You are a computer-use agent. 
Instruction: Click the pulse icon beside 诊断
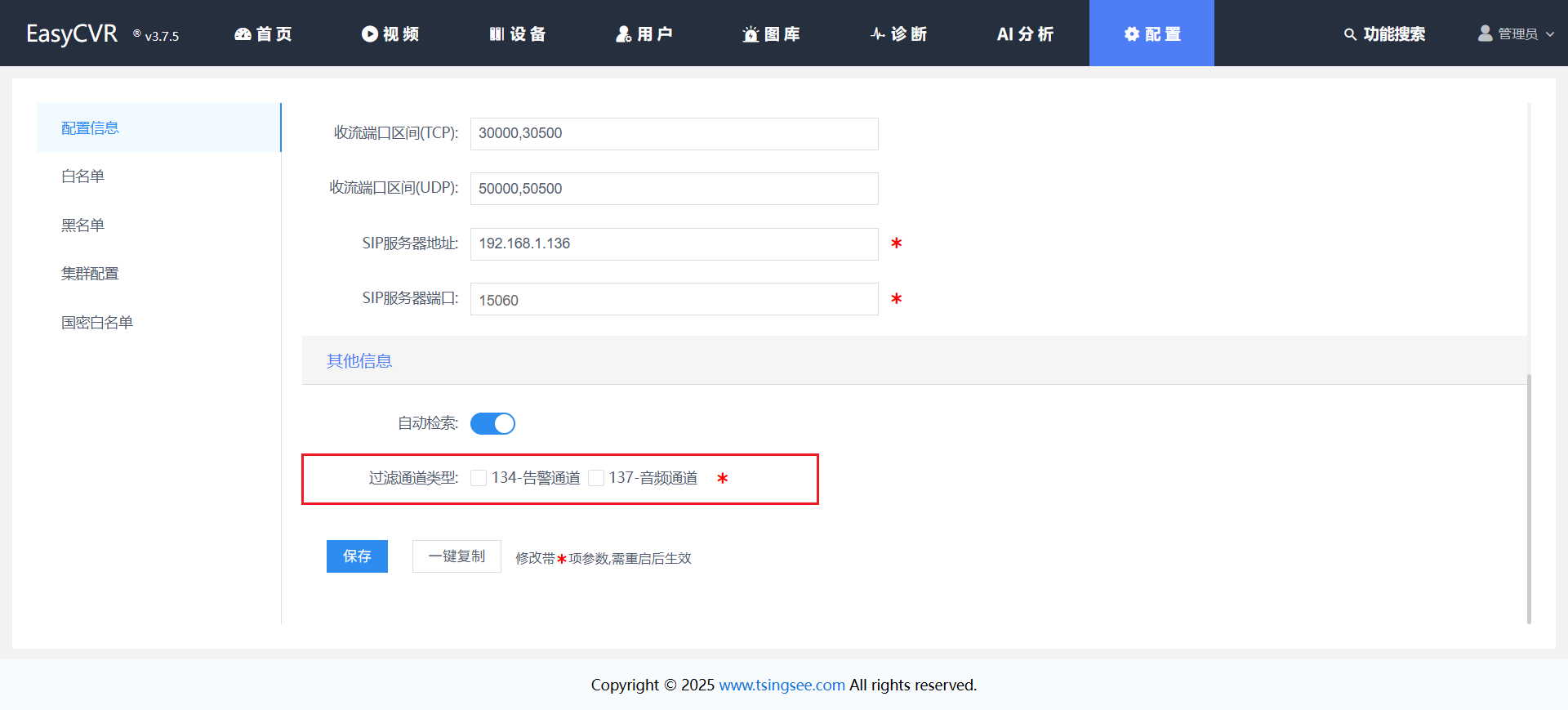click(x=878, y=33)
